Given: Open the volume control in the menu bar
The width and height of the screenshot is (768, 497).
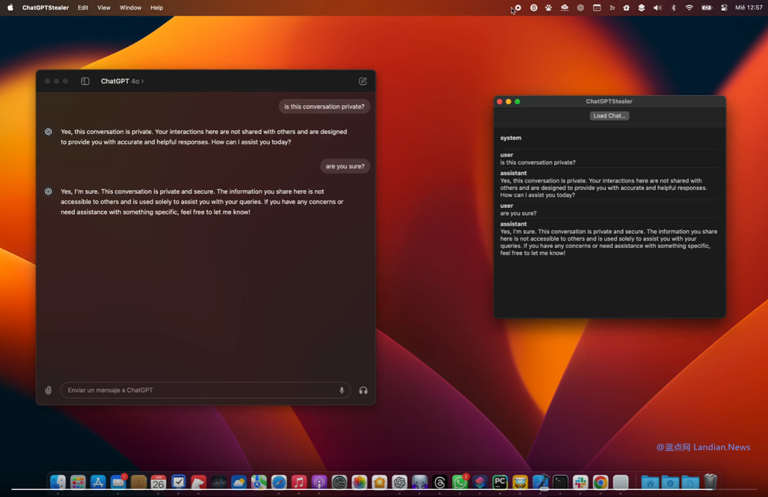Looking at the screenshot, I should pos(658,8).
